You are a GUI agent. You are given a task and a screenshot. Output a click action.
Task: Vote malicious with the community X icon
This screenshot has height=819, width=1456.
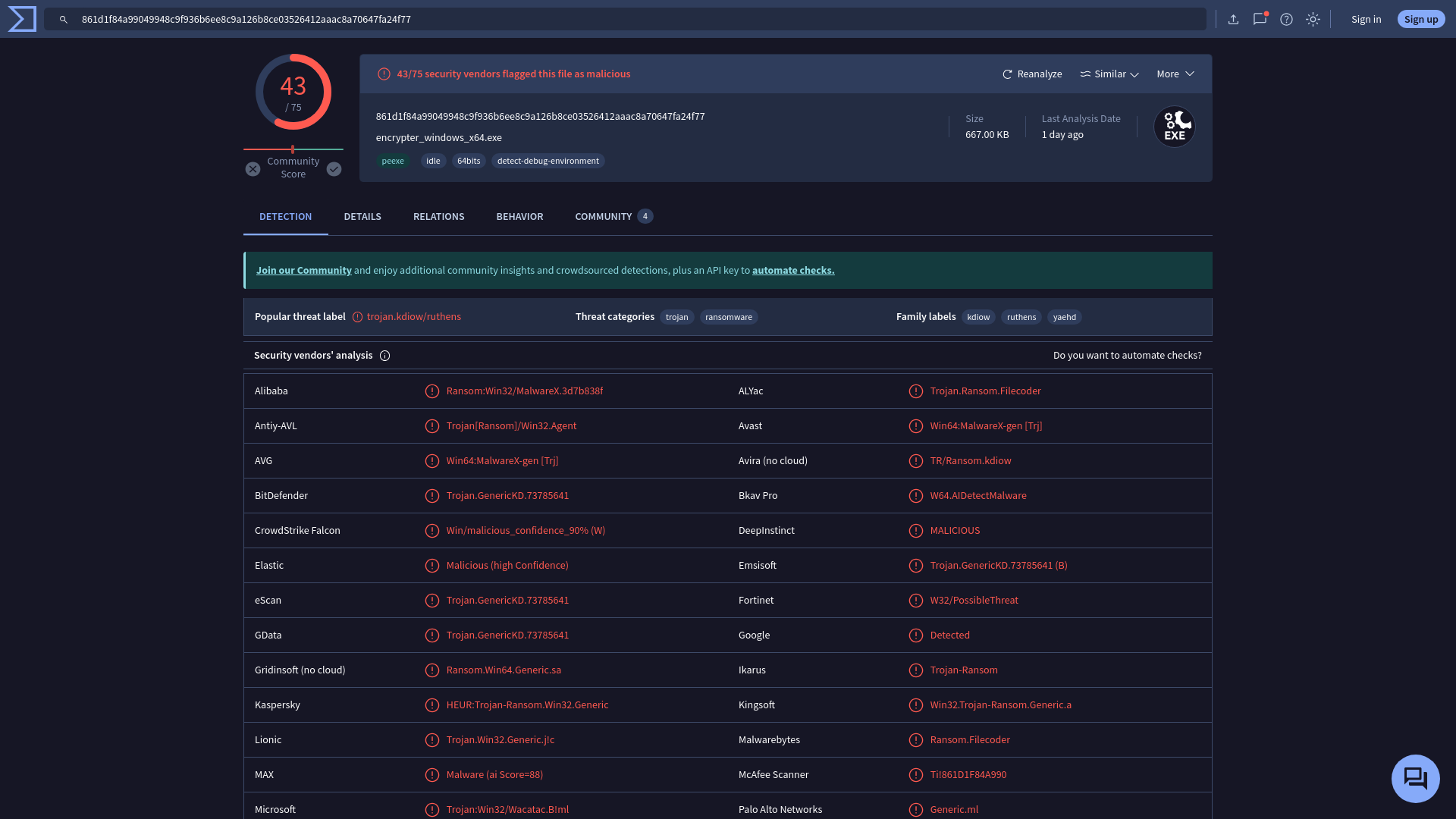click(253, 169)
